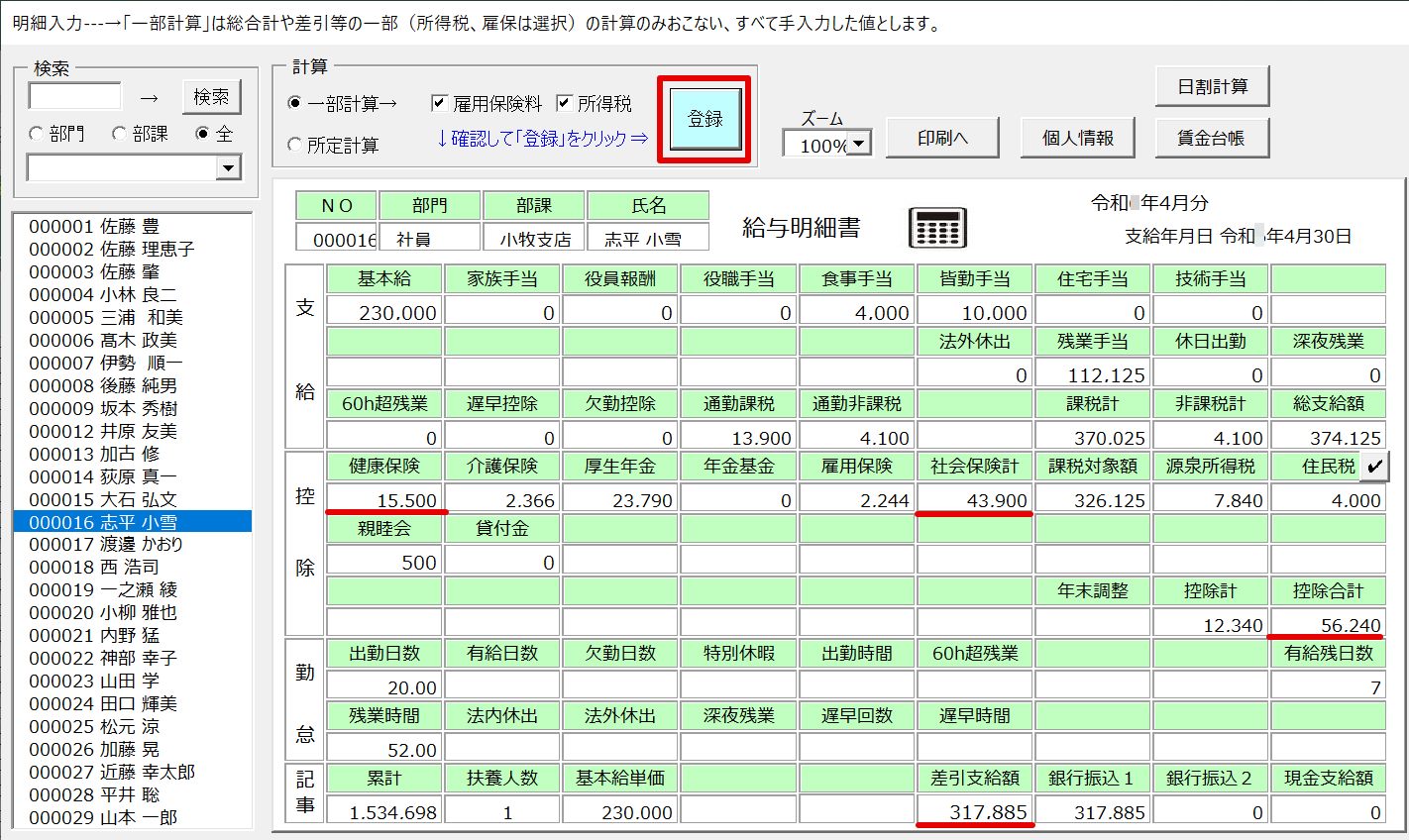Toggle the 所得税 checkbox
Image resolution: width=1409 pixels, height=840 pixels.
tap(564, 103)
